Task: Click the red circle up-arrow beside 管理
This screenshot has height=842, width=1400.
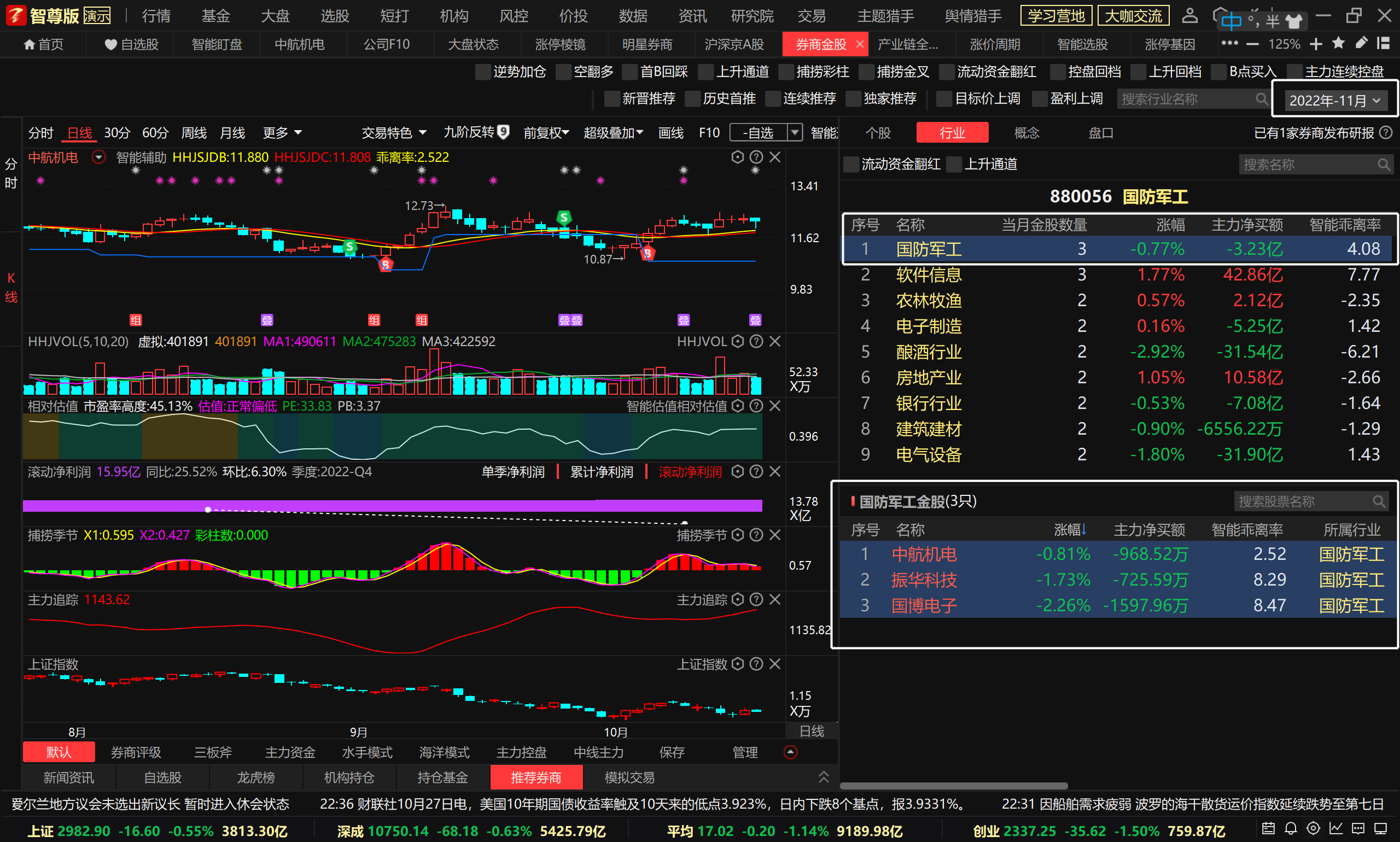Action: 791,752
